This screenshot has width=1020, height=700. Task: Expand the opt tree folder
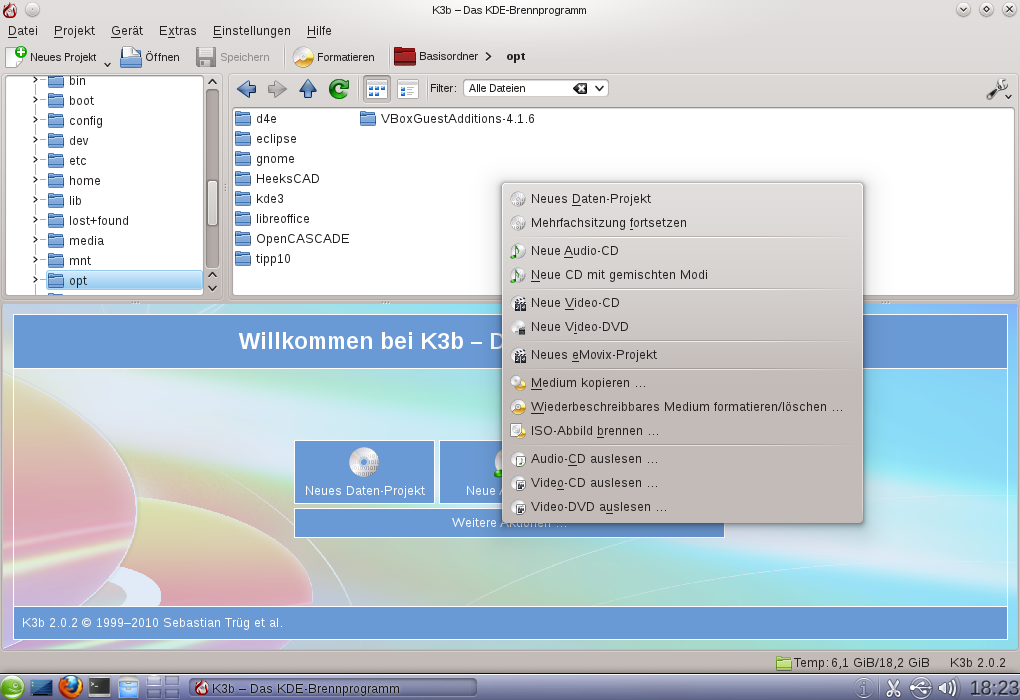coord(35,280)
